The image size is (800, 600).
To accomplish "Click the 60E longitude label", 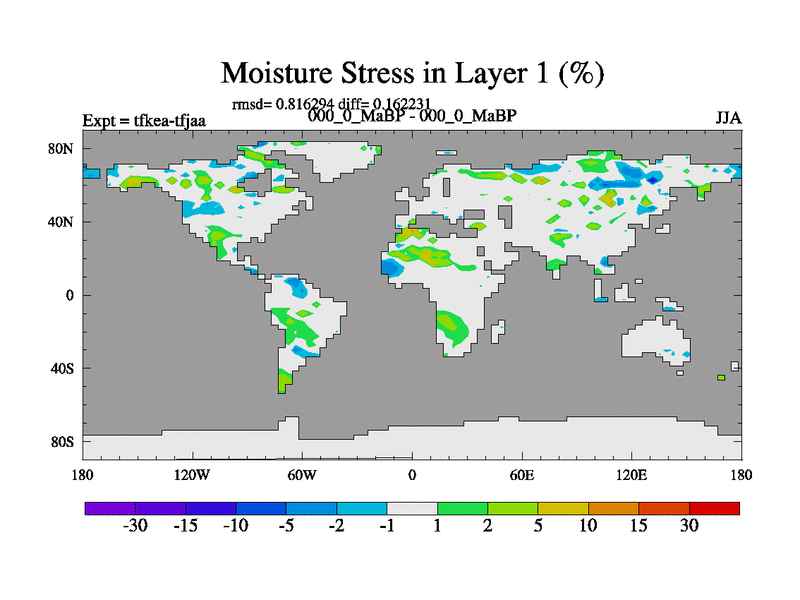I will tap(522, 476).
